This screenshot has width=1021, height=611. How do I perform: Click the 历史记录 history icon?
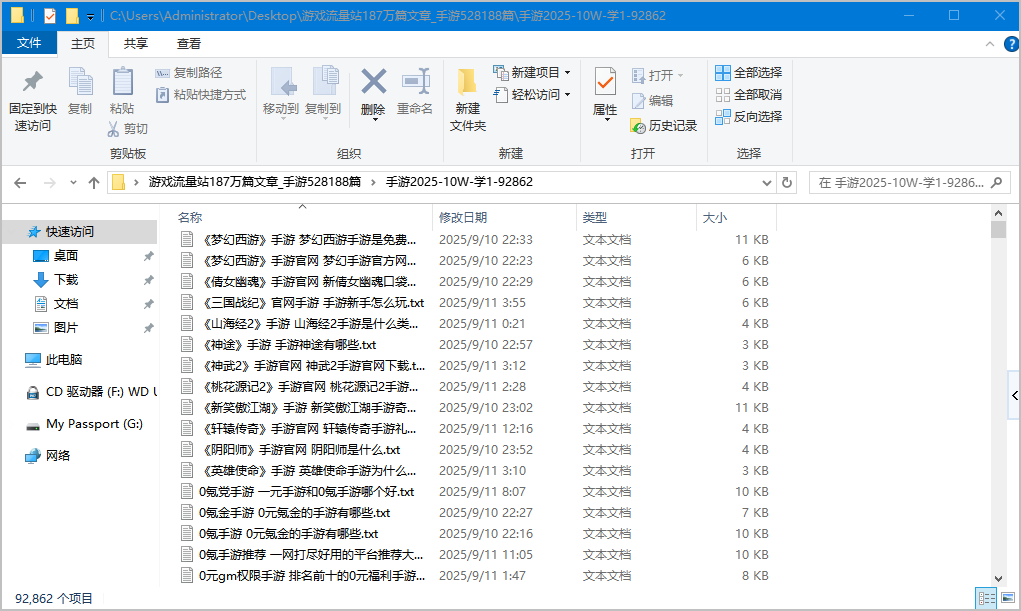coord(639,126)
